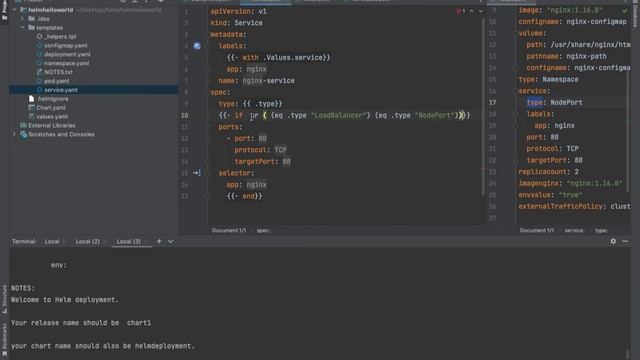The image size is (640, 360).
Task: Toggle fold marker at line 18 in values.yaml
Action: (x=516, y=114)
